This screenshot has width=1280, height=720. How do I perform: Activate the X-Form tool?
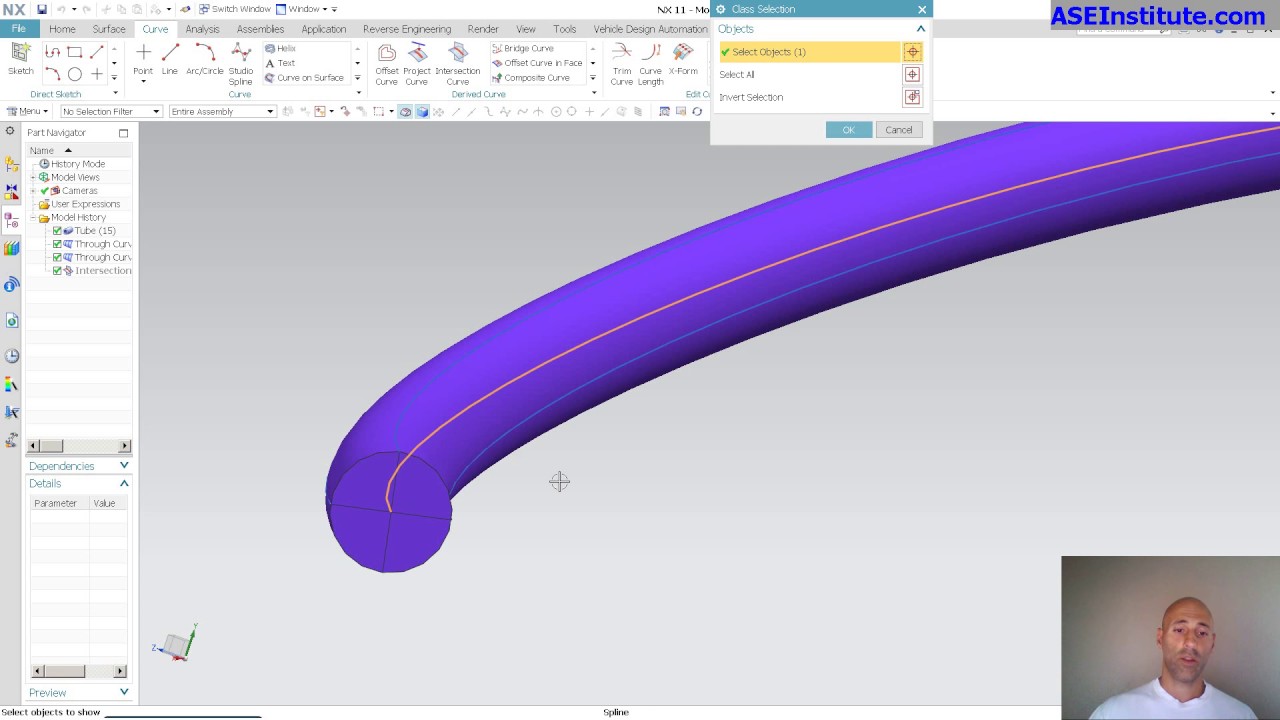[683, 59]
